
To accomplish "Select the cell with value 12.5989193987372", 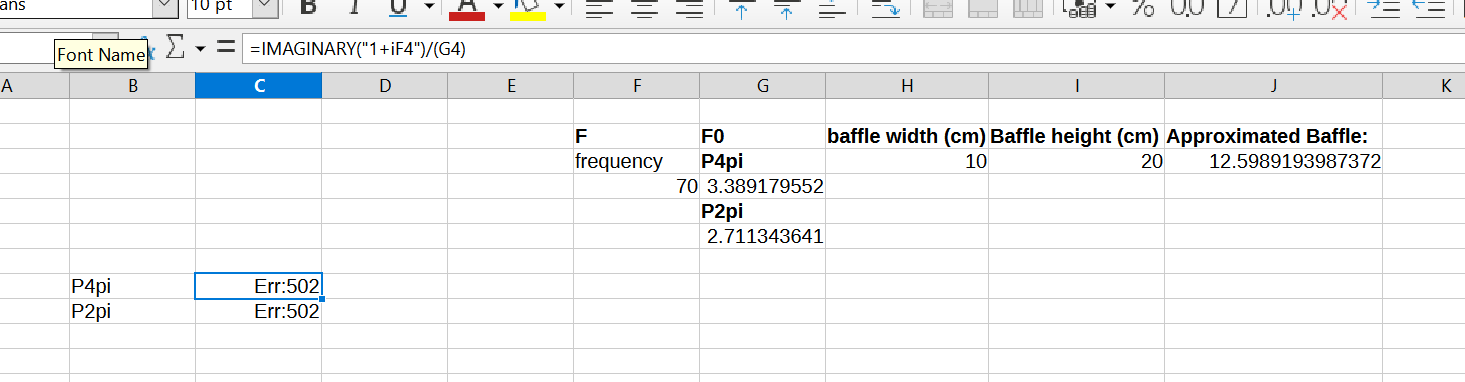I will pyautogui.click(x=1273, y=161).
